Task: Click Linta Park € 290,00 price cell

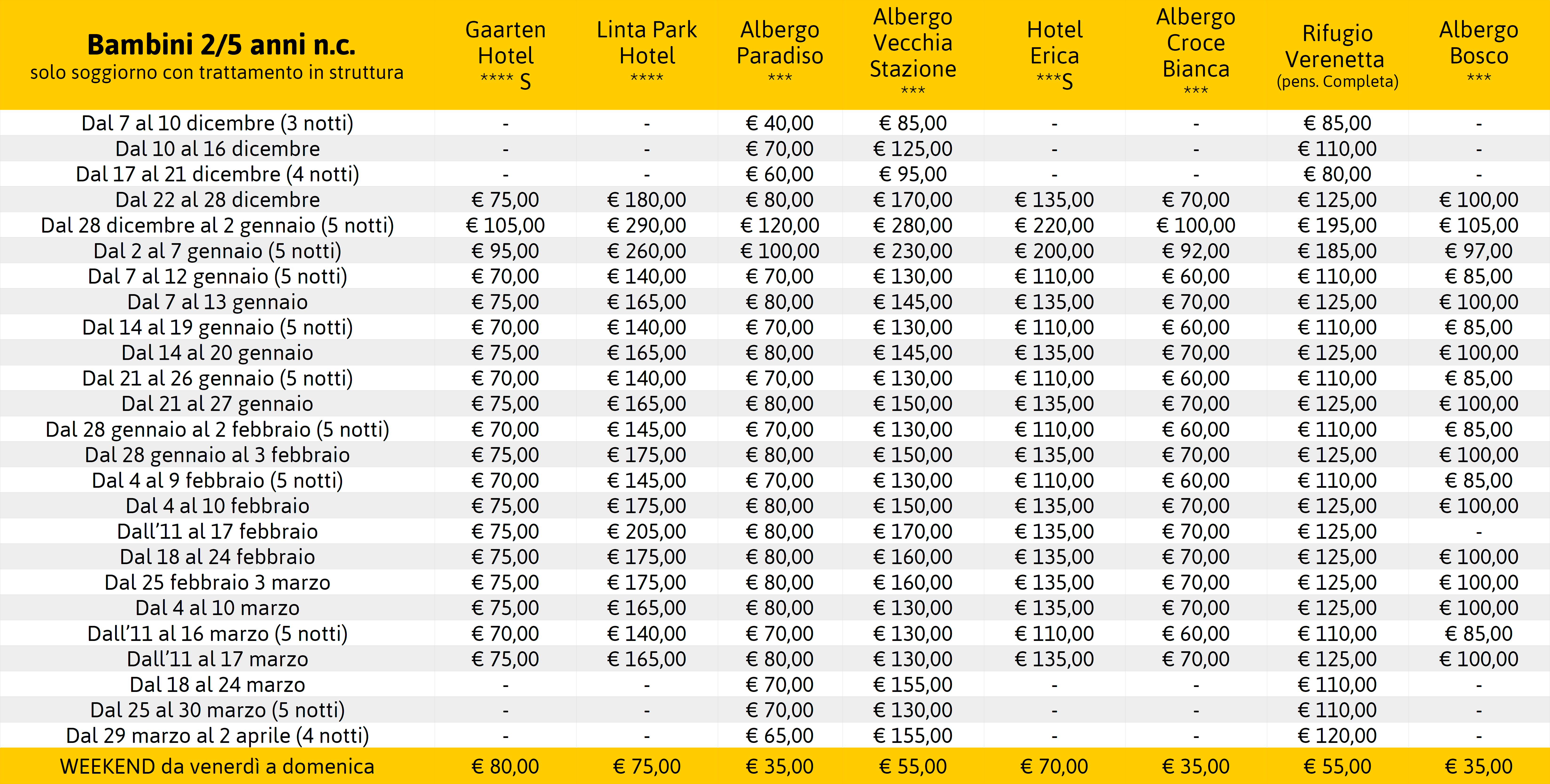Action: click(647, 226)
